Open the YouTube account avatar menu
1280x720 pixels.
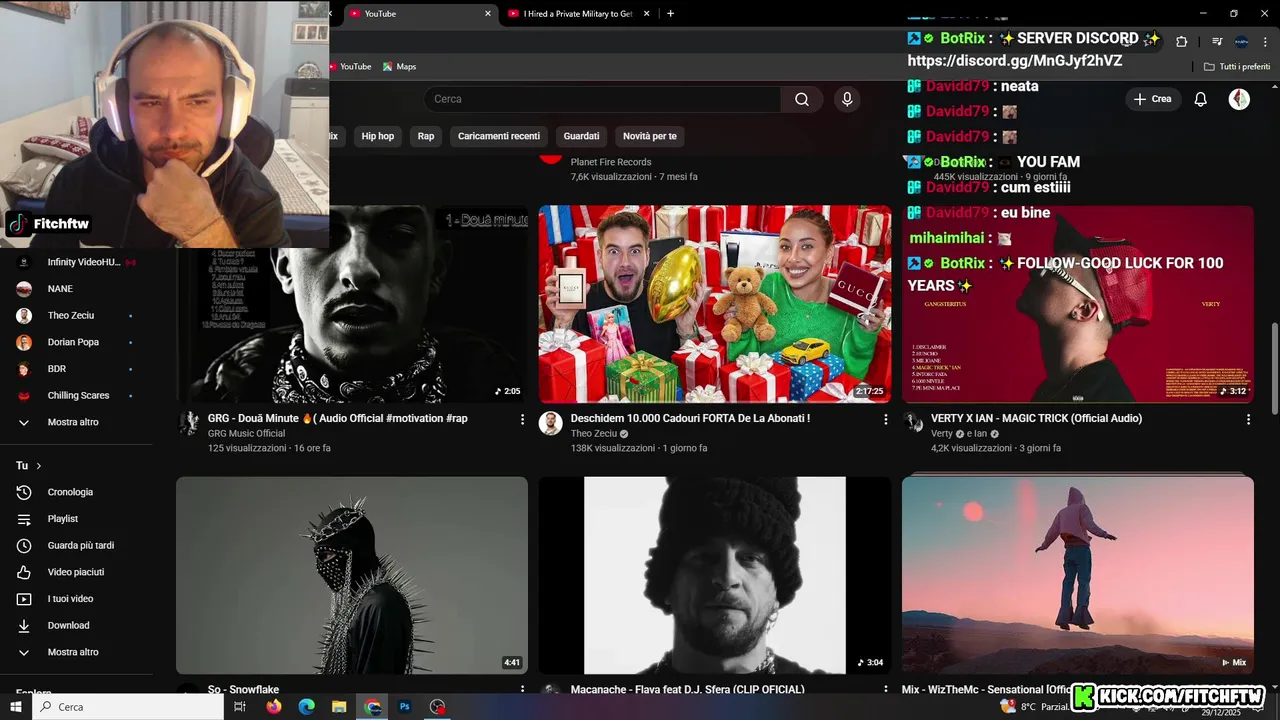(1239, 99)
